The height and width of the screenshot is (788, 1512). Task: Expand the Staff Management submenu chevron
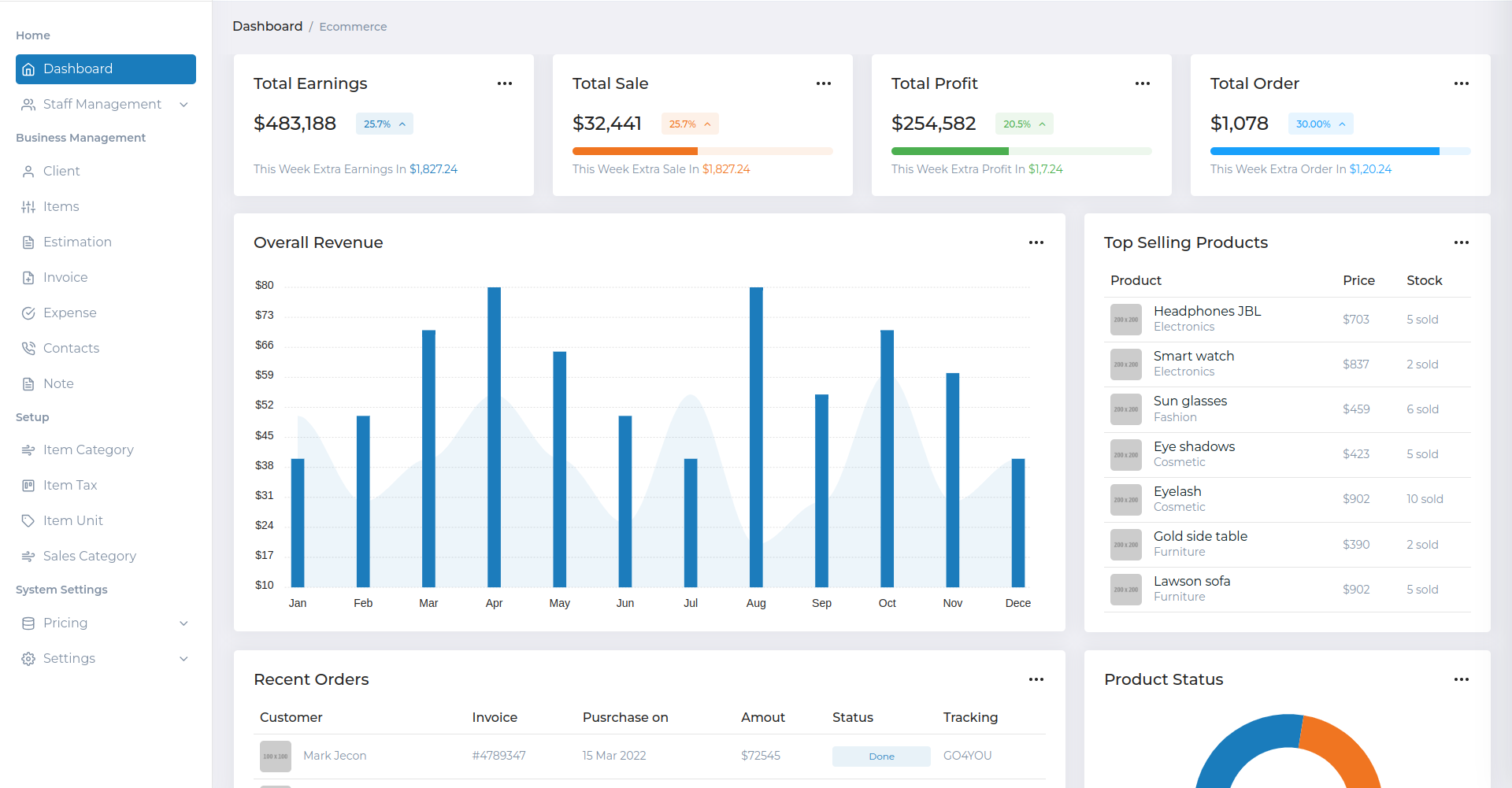pos(183,105)
